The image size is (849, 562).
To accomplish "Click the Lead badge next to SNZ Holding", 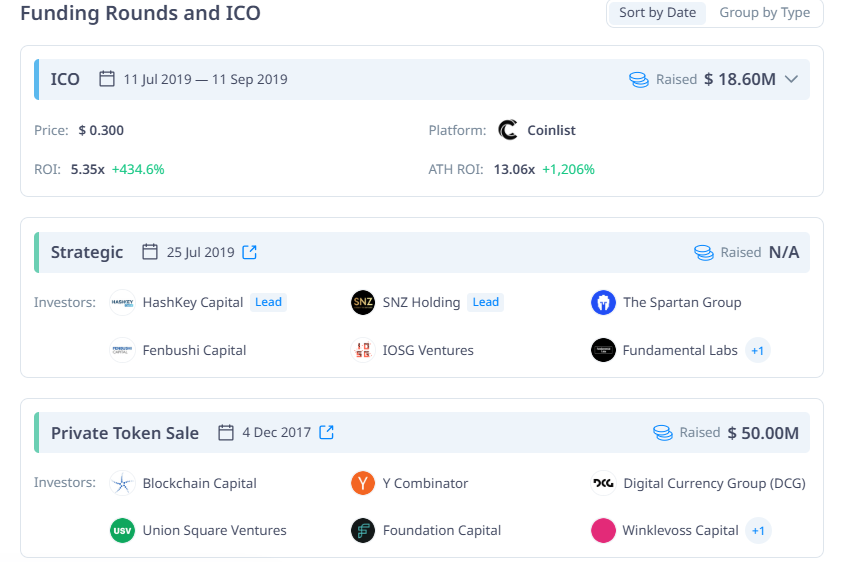I will 486,302.
